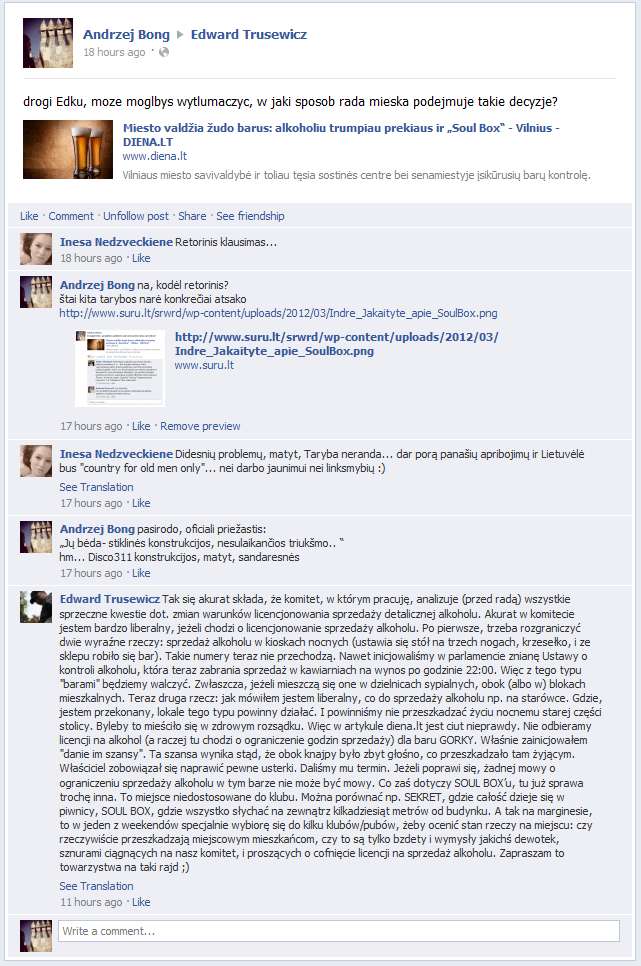Open the SoulBox screenshot preview thumbnail
Viewport: 641px width, 966px height.
point(120,368)
